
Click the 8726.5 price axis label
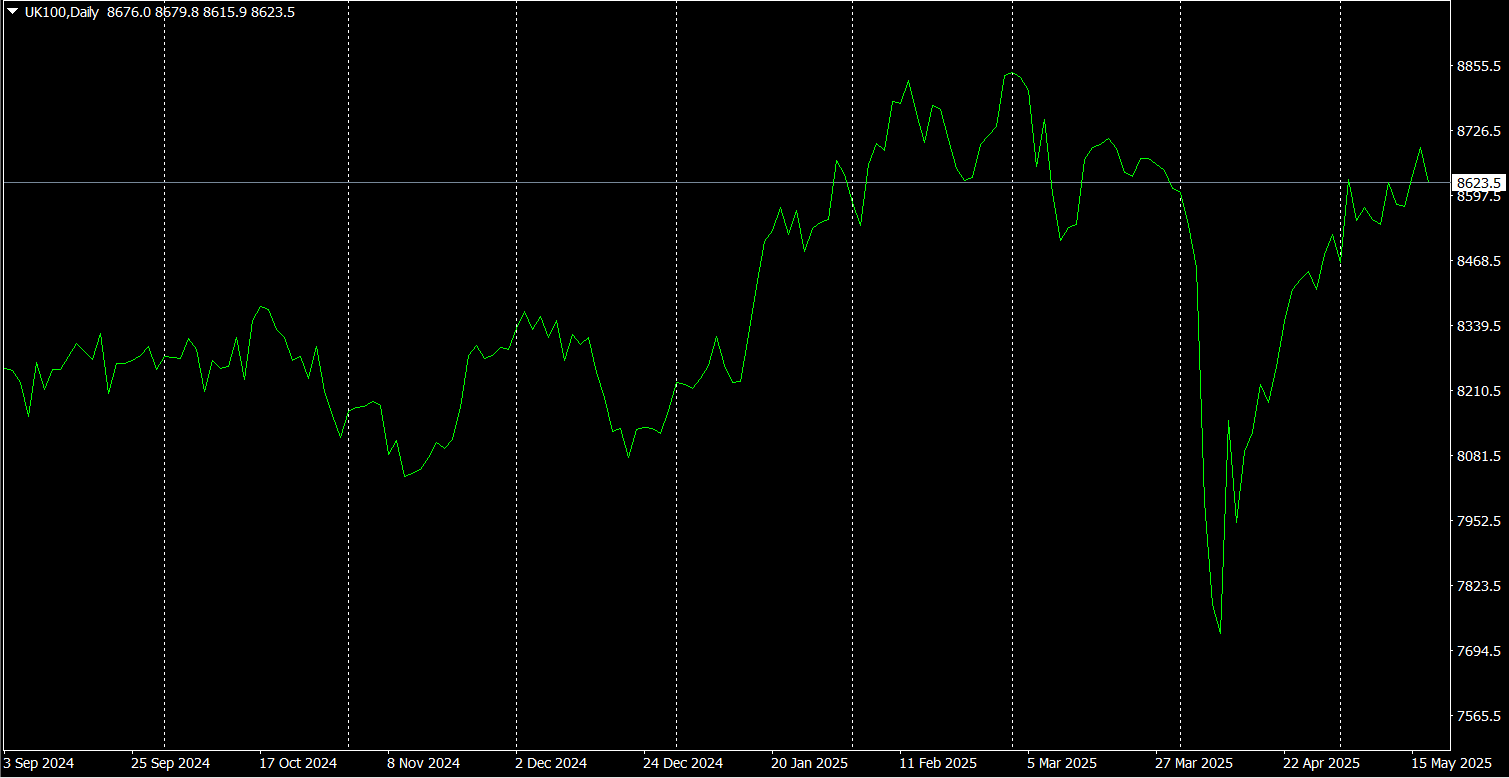pyautogui.click(x=1479, y=131)
